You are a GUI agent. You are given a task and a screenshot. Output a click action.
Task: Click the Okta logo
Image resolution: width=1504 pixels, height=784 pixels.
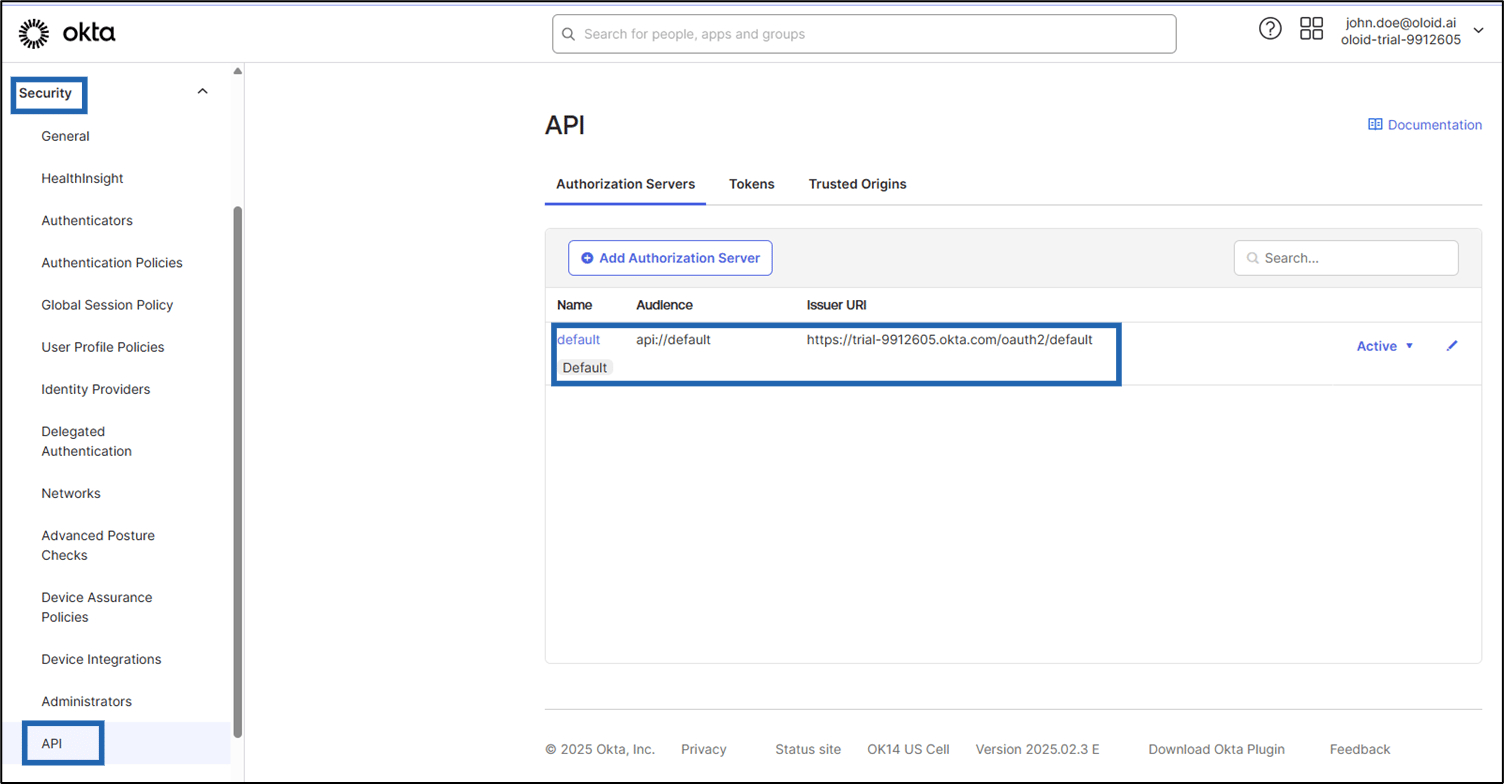click(67, 33)
